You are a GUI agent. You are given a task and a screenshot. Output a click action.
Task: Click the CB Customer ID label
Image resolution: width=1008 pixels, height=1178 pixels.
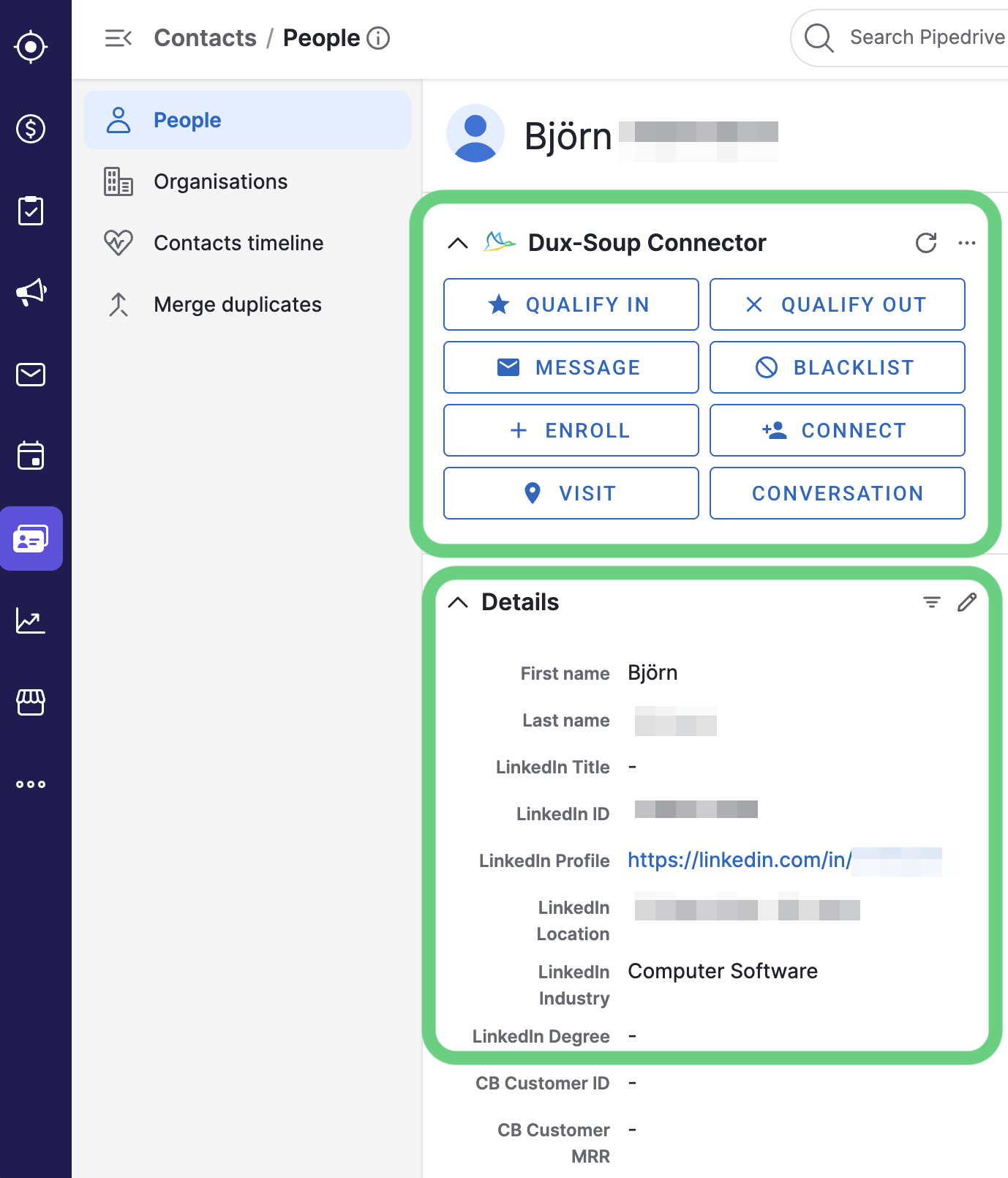(x=542, y=1083)
